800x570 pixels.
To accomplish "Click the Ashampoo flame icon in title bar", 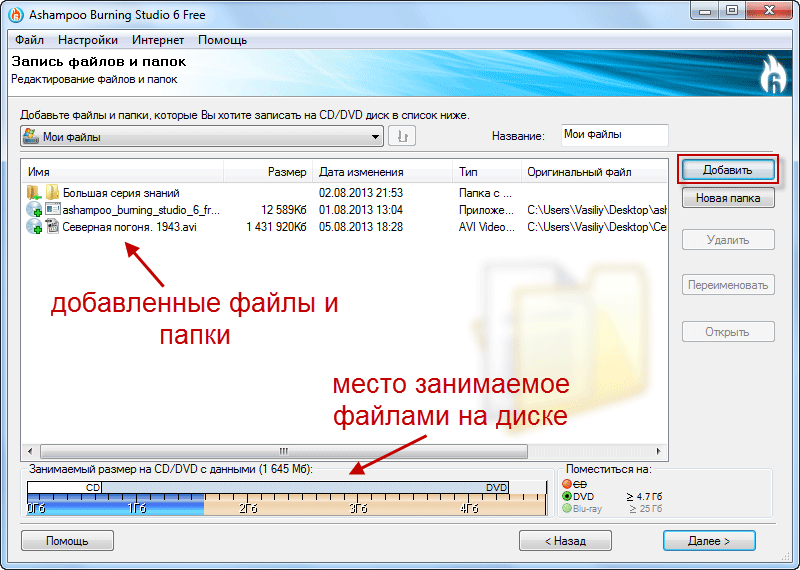I will point(16,15).
